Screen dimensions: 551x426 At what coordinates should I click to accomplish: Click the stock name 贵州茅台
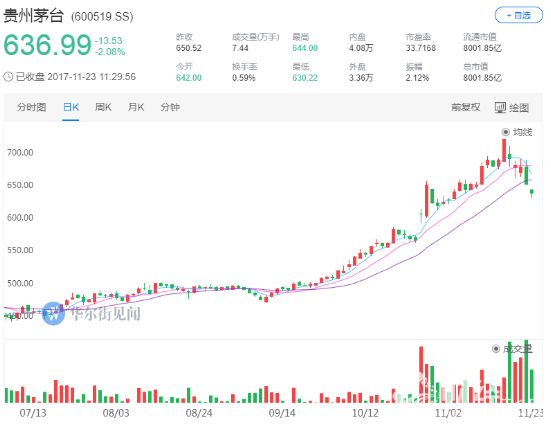point(33,16)
